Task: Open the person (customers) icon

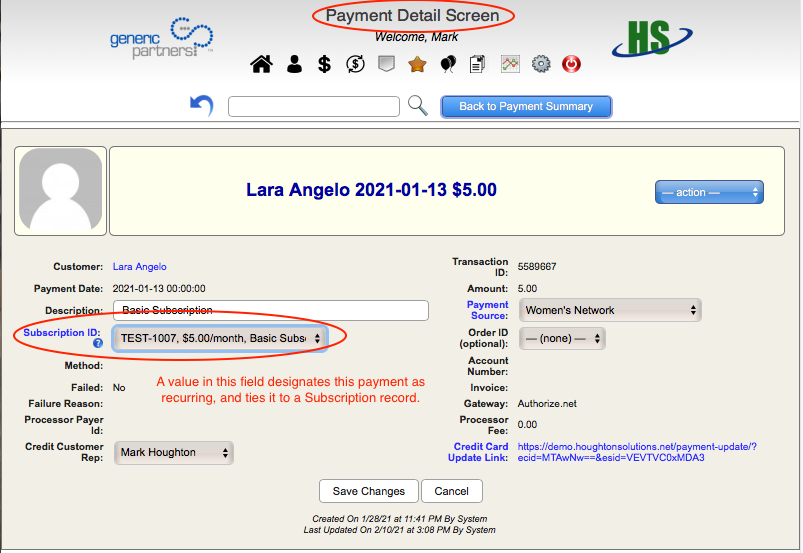Action: pyautogui.click(x=294, y=65)
